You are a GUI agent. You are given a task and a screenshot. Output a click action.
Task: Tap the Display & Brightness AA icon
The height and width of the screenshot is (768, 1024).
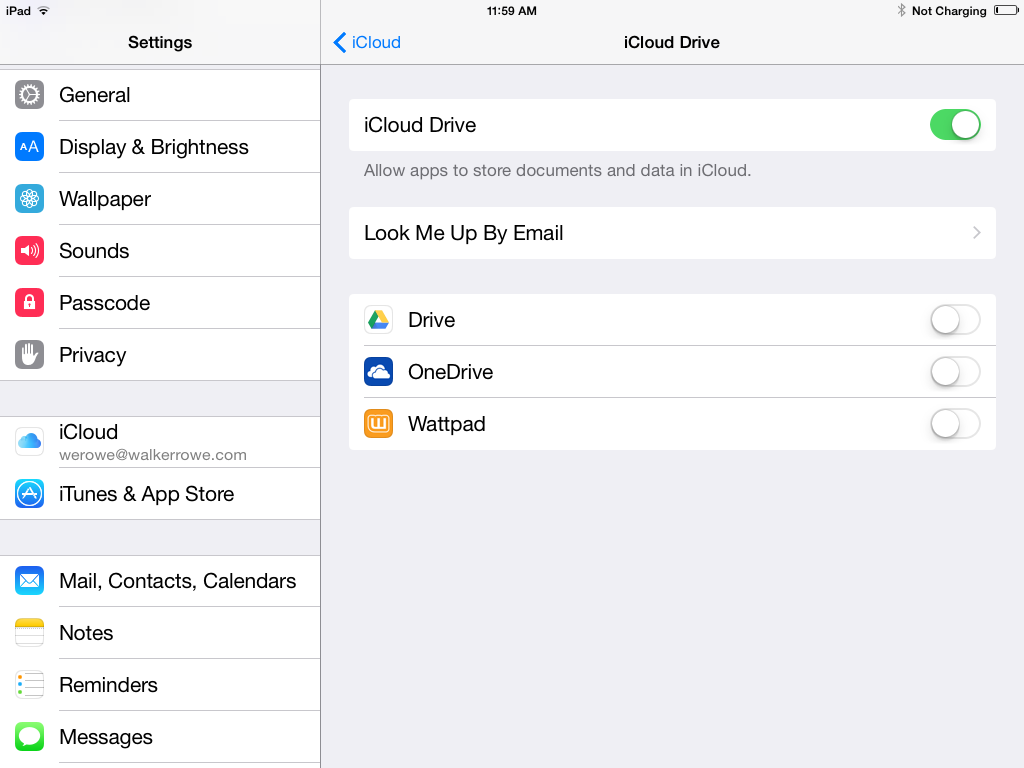[29, 147]
